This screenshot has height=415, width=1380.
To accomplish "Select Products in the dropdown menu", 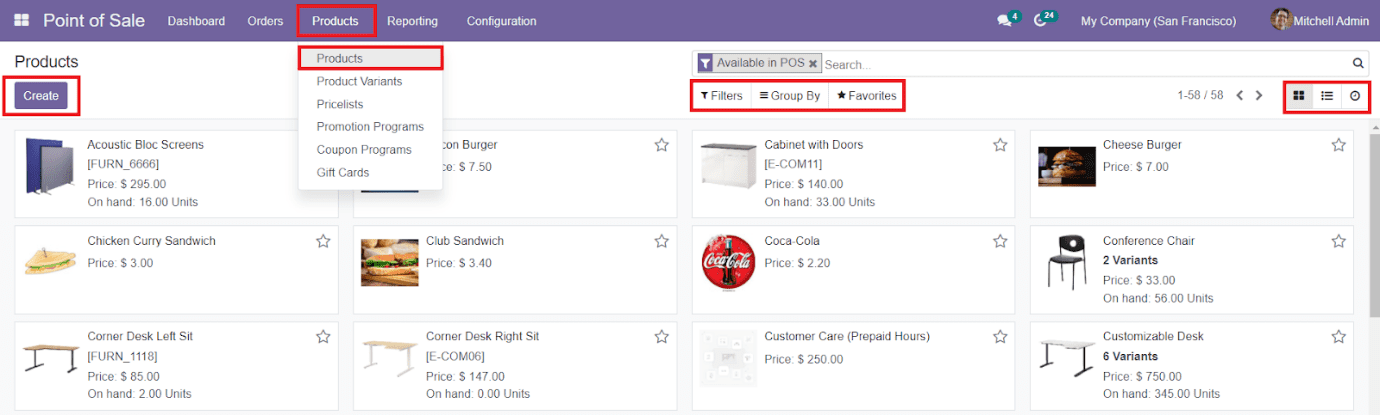I will (x=371, y=59).
